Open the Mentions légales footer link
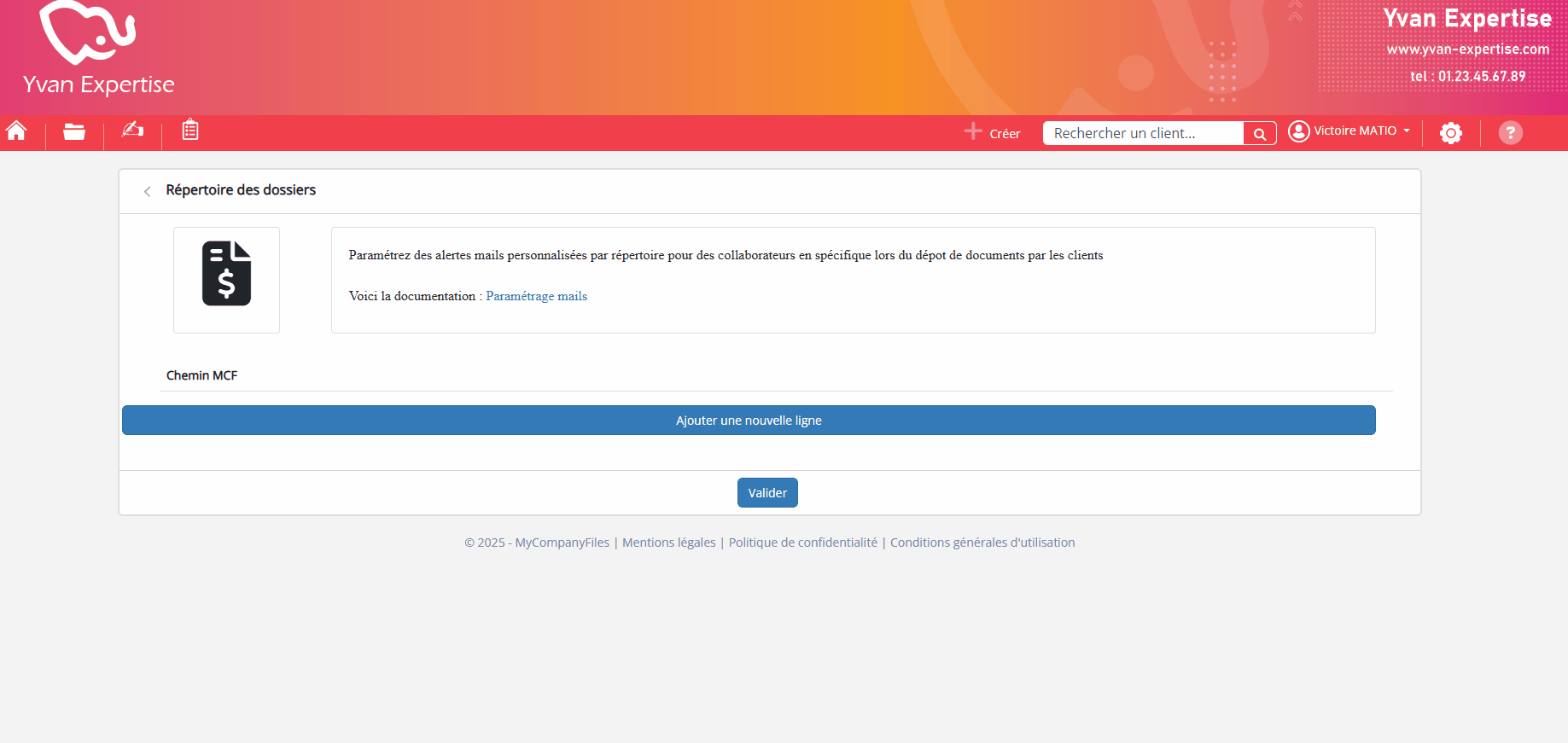 click(668, 543)
